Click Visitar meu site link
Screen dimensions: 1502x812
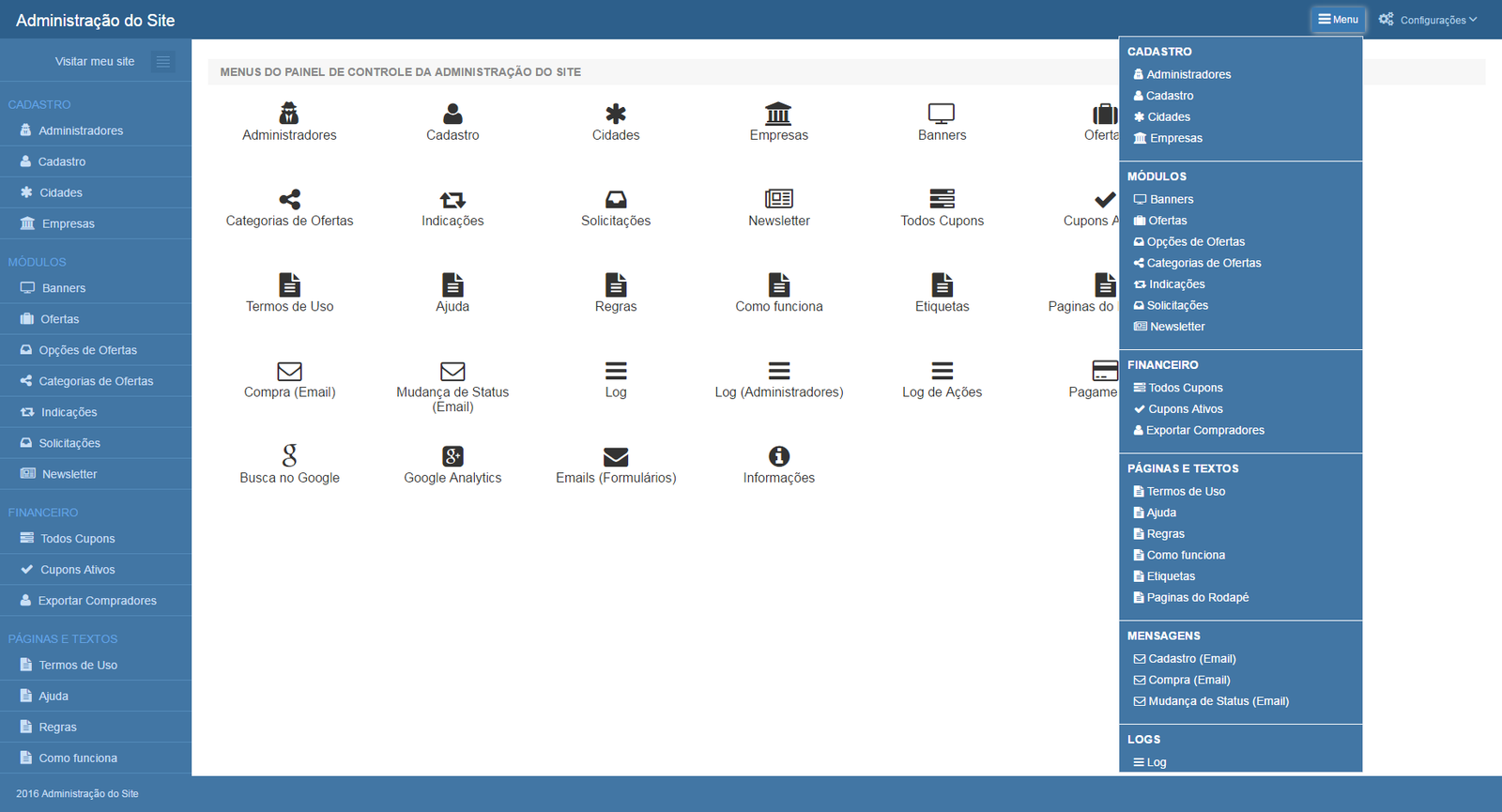pos(95,62)
